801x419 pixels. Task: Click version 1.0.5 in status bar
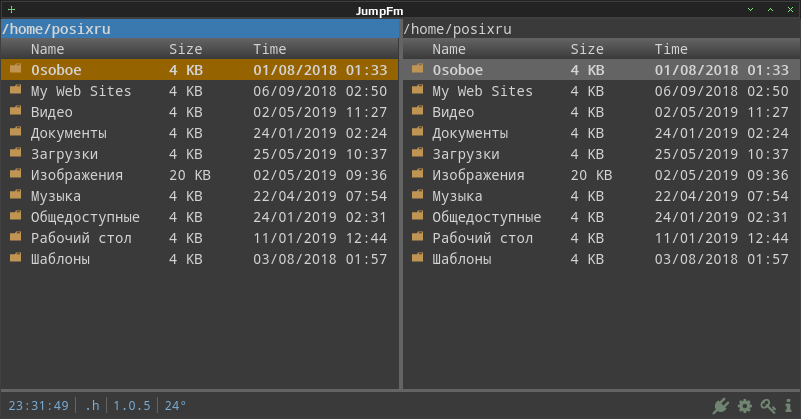click(132, 406)
